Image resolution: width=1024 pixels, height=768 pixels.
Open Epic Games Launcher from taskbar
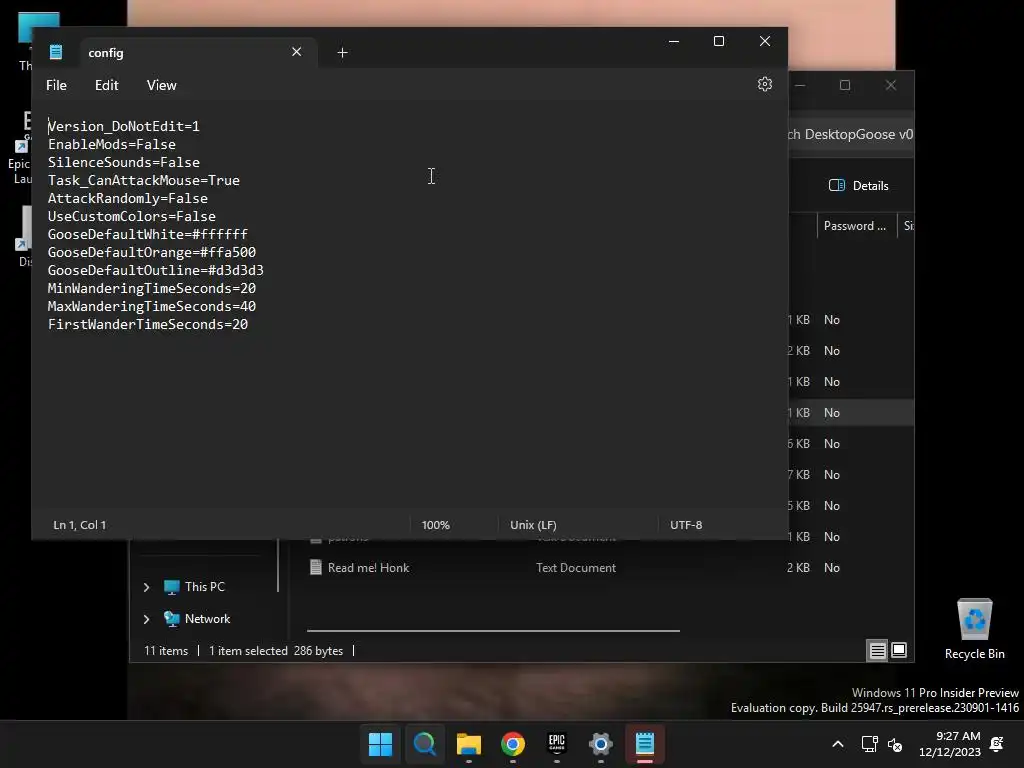pos(556,744)
